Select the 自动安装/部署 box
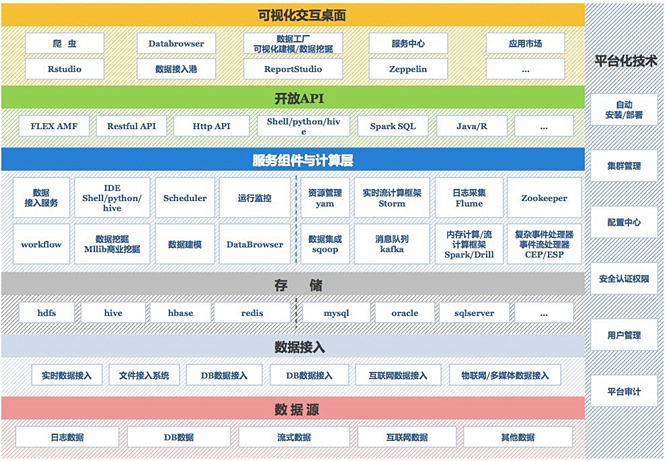Viewport: 666px width, 461px height. 624,110
